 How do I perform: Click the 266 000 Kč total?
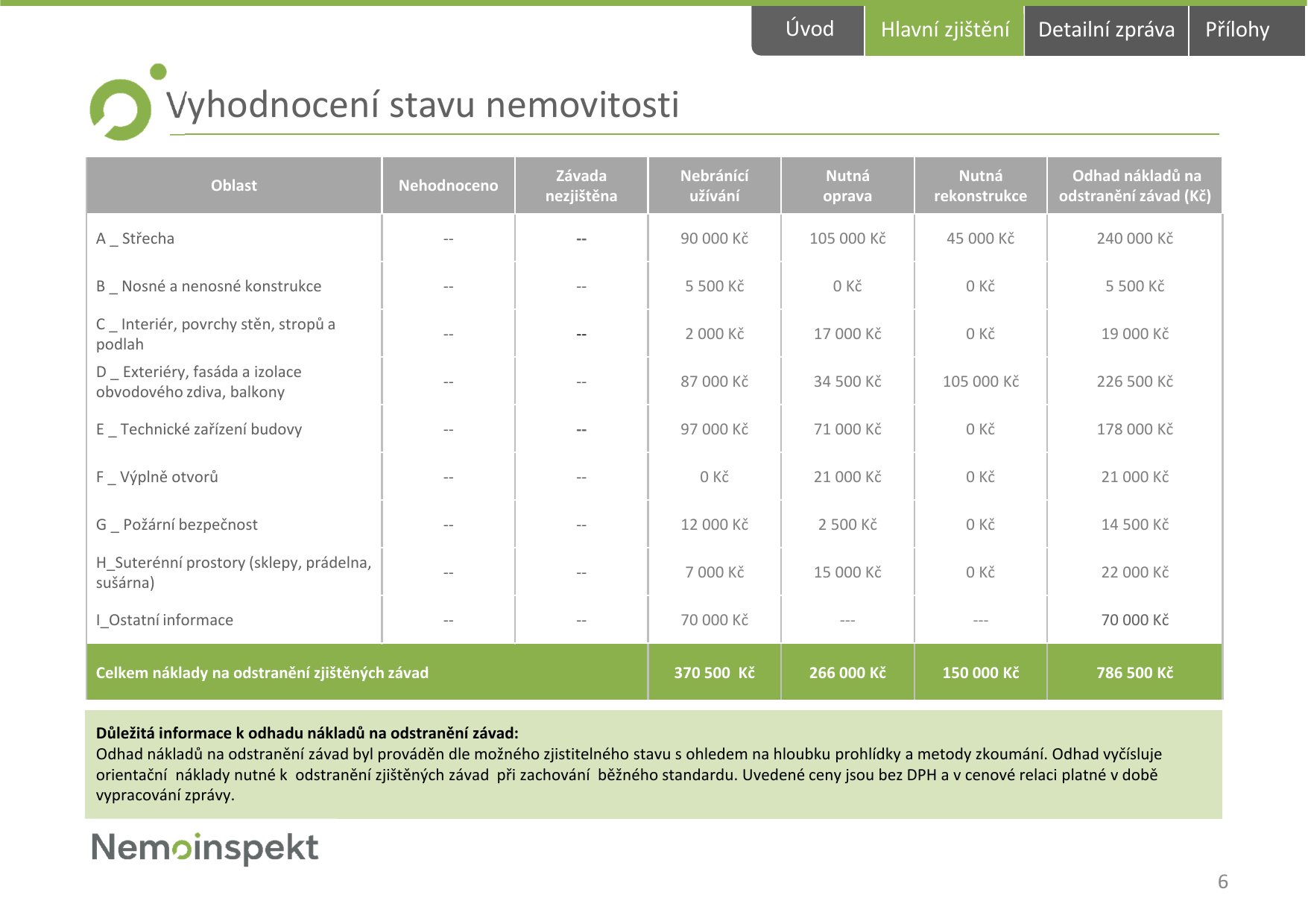[x=847, y=673]
